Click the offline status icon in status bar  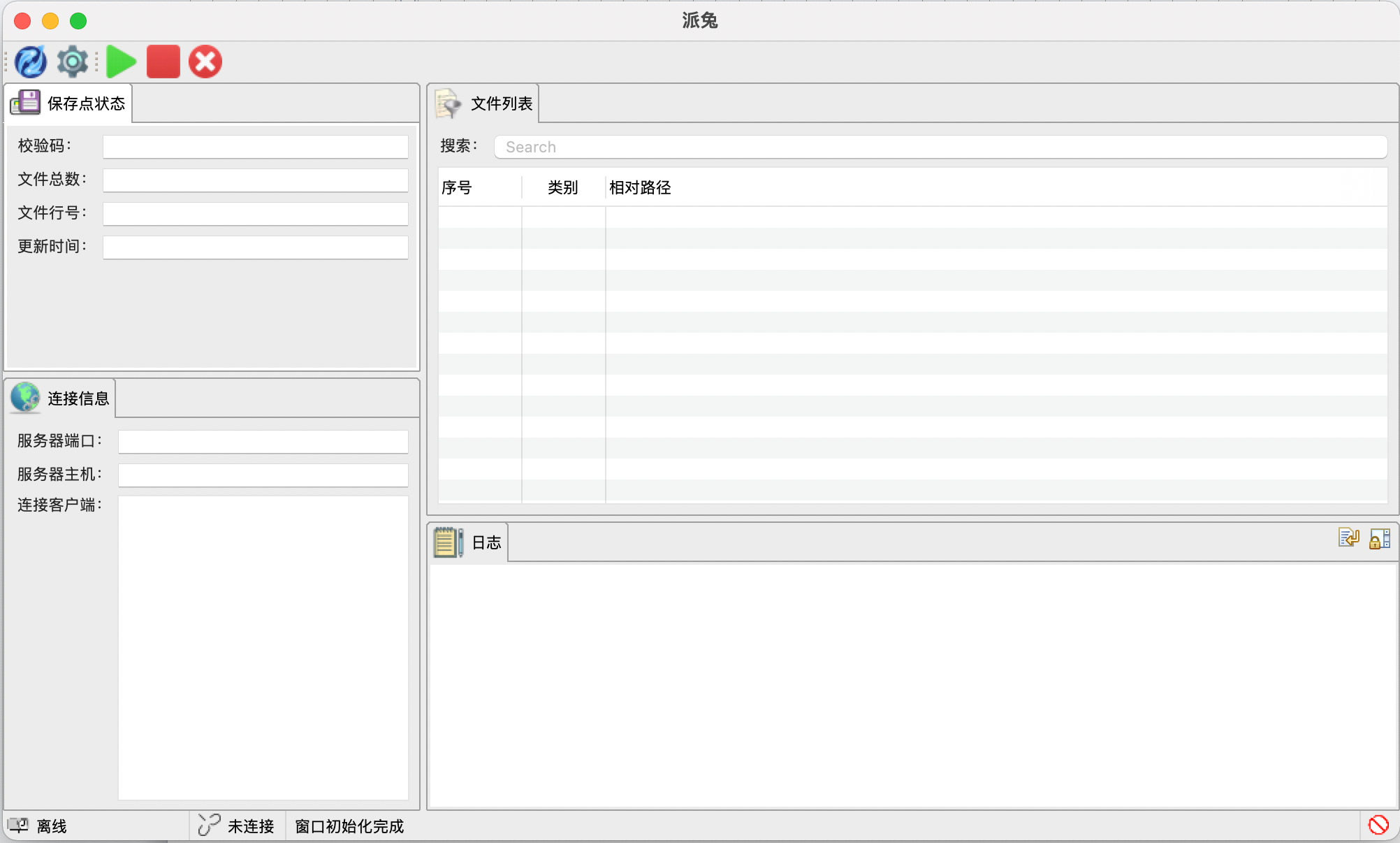[x=19, y=826]
